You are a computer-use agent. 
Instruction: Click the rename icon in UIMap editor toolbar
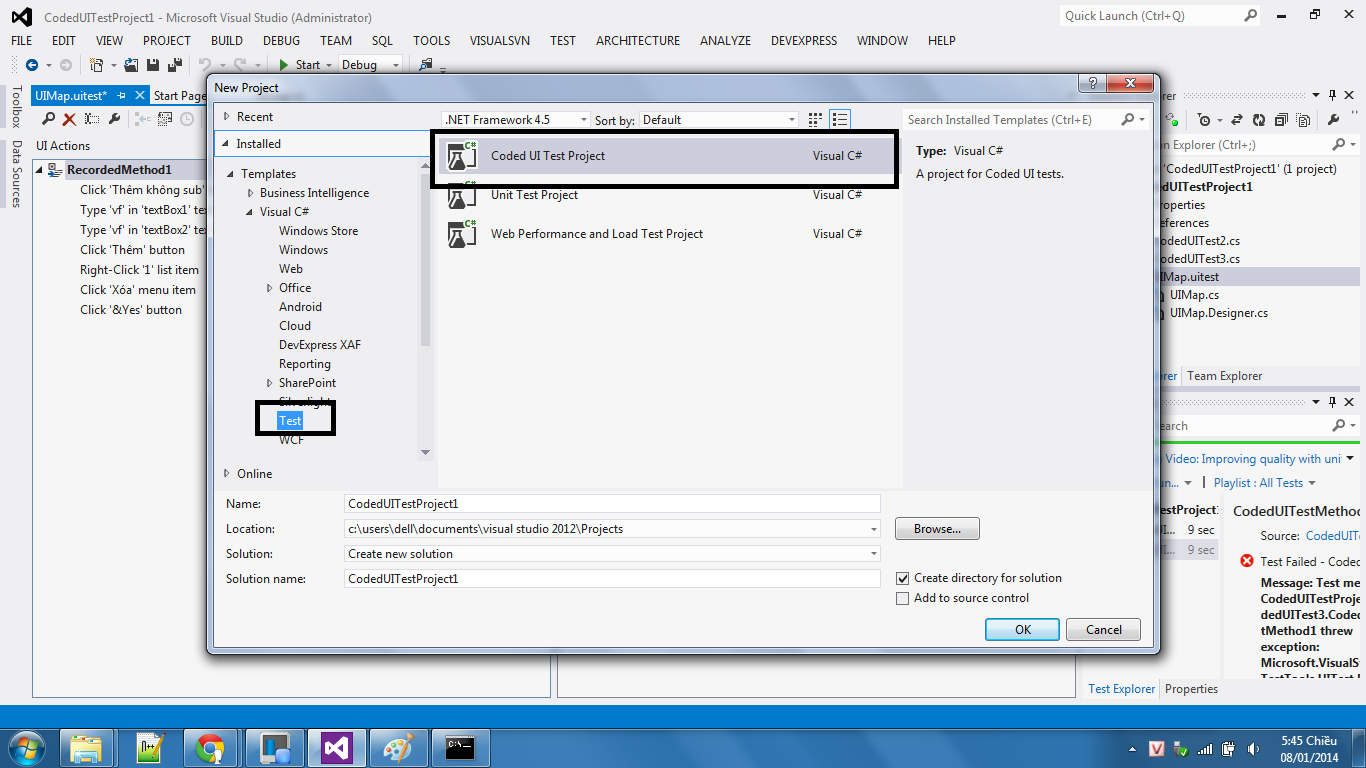(x=92, y=119)
